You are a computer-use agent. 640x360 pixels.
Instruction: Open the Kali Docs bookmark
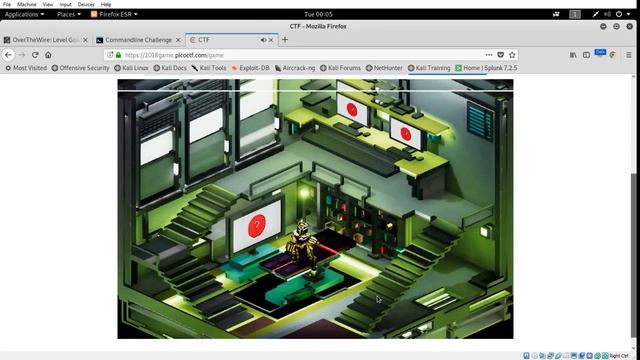click(170, 68)
